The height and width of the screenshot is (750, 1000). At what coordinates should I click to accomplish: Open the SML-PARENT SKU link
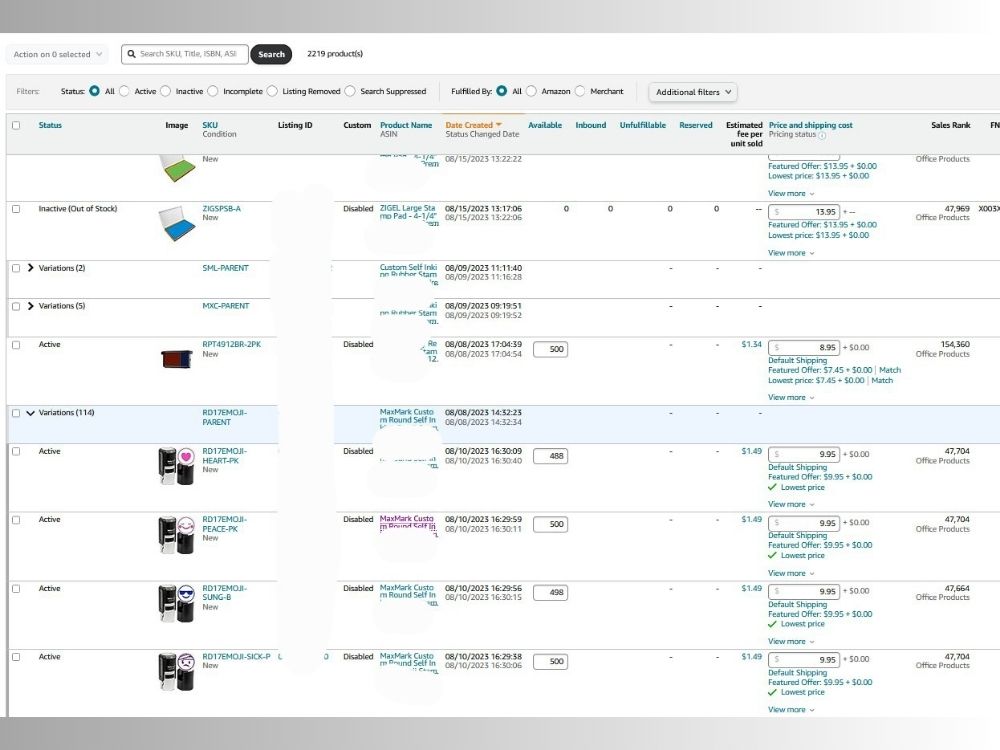click(x=225, y=268)
